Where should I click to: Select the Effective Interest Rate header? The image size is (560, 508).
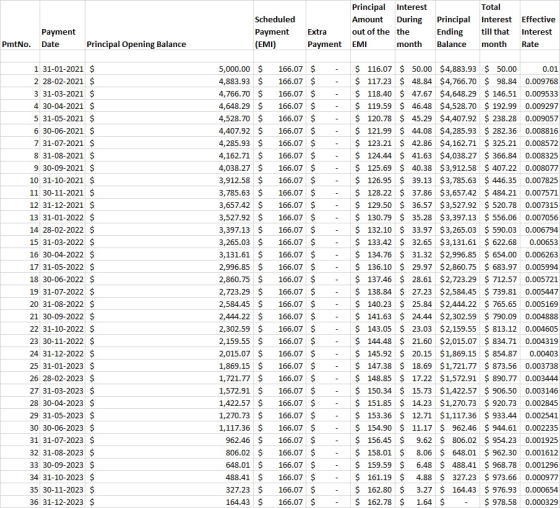tap(540, 25)
